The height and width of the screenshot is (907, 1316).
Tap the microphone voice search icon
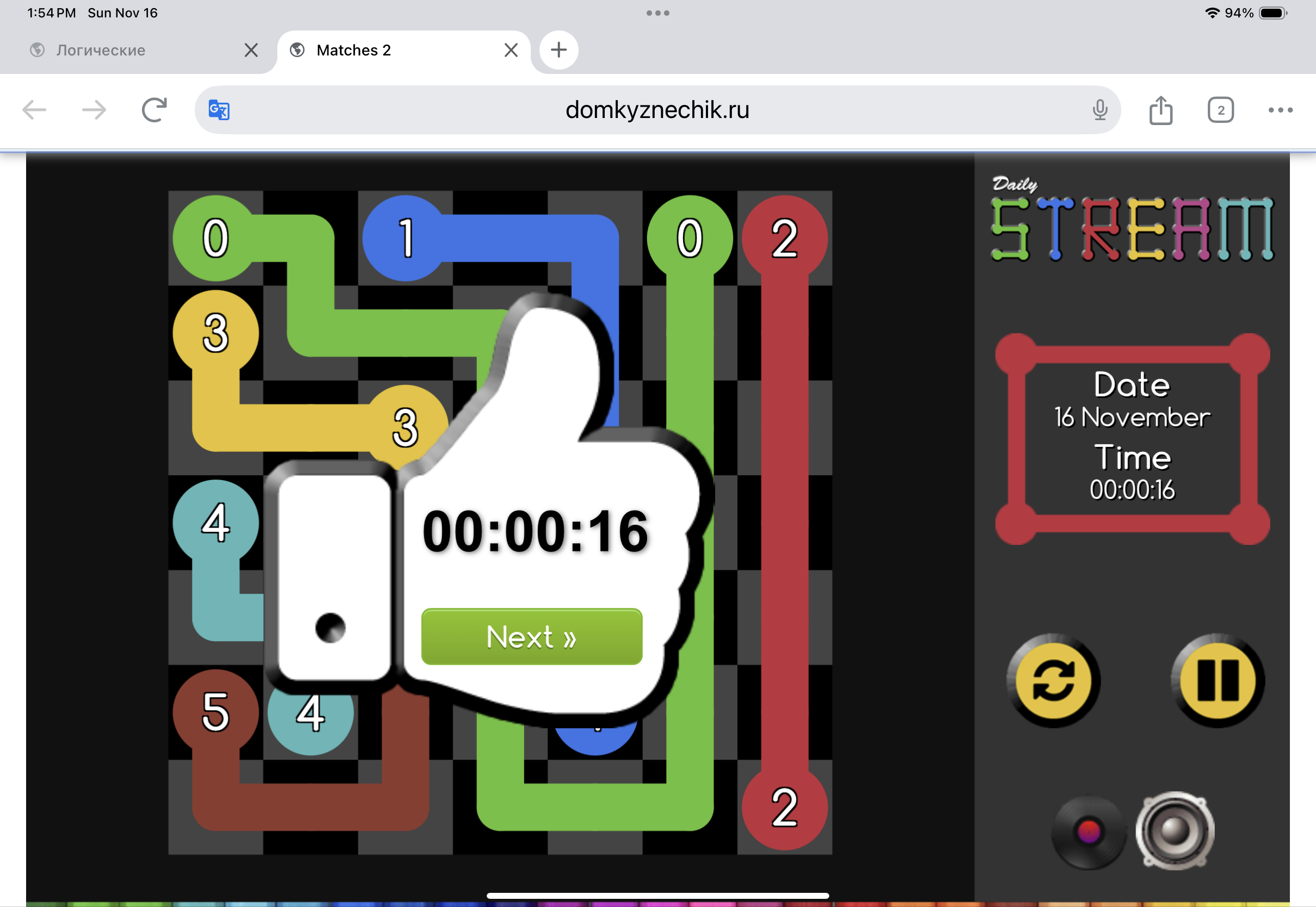click(x=1100, y=110)
